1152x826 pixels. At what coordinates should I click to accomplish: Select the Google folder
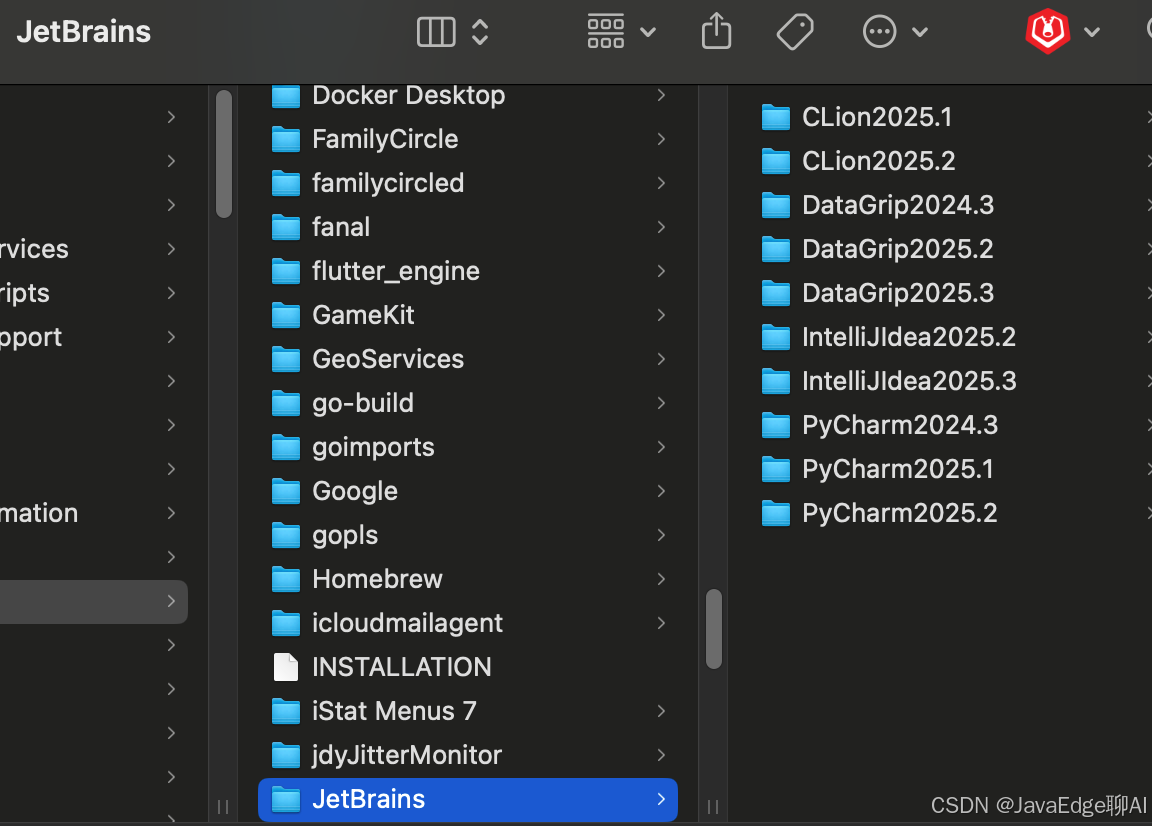tap(468, 492)
